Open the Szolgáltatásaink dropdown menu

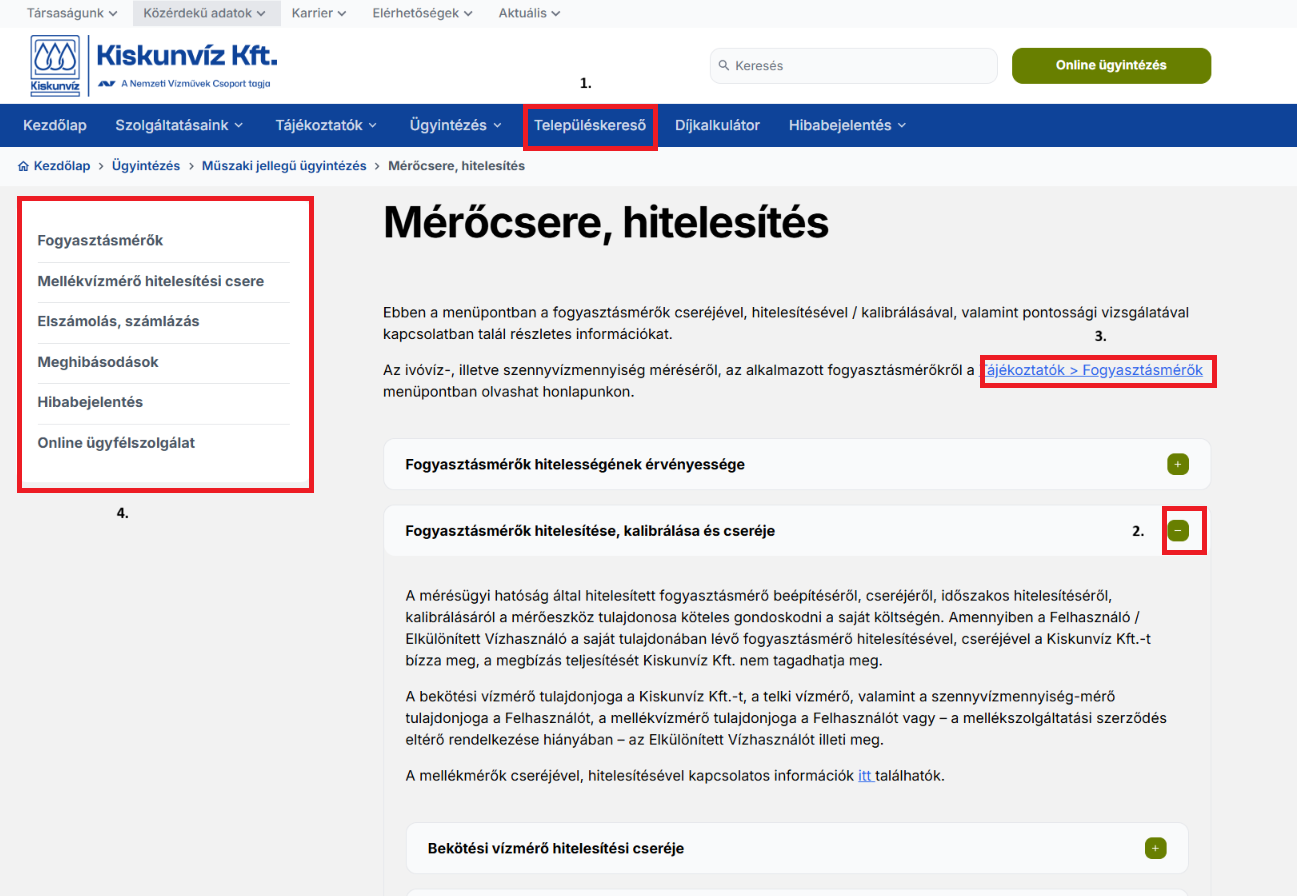(x=177, y=125)
